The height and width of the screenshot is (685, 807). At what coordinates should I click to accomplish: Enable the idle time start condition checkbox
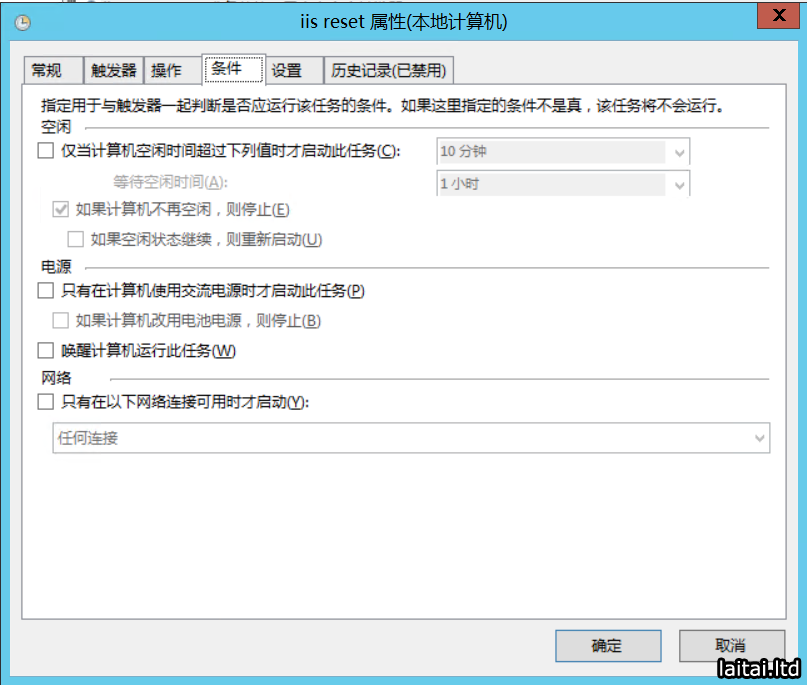44,151
